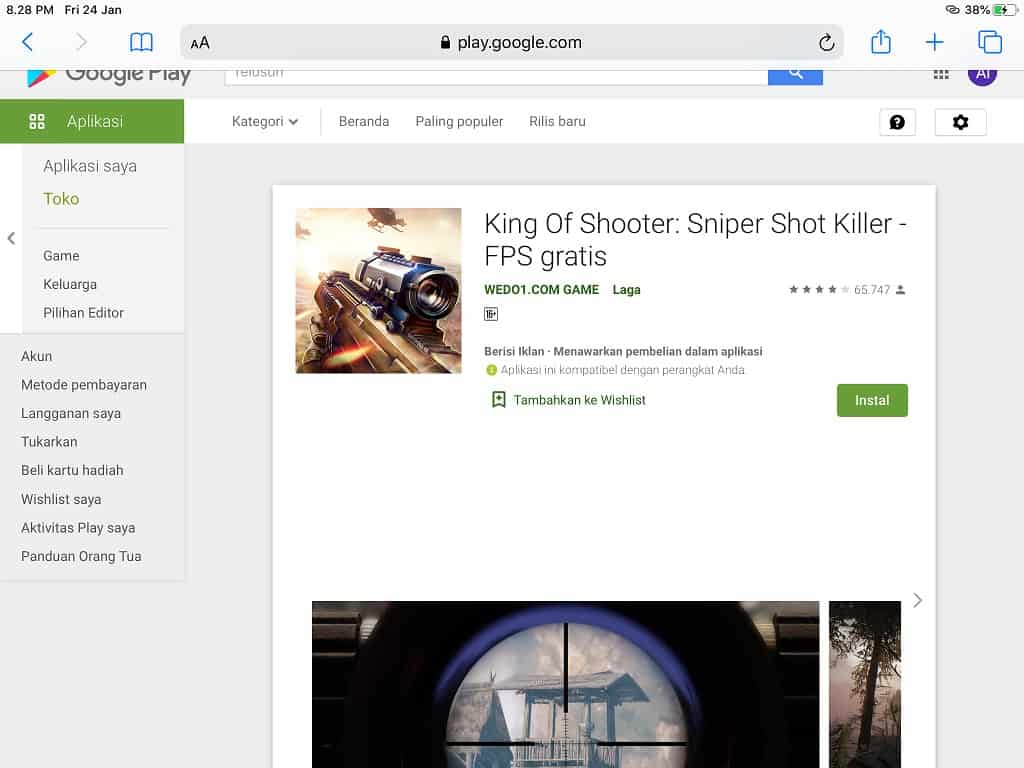Tap the Safari forward arrow
Screen dimensions: 1024x768
pyautogui.click(x=81, y=42)
